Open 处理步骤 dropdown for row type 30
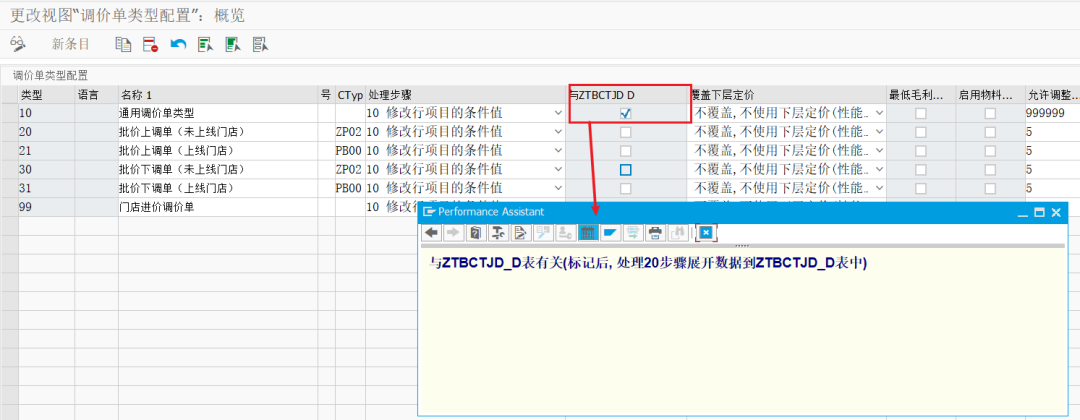1080x420 pixels. point(557,169)
